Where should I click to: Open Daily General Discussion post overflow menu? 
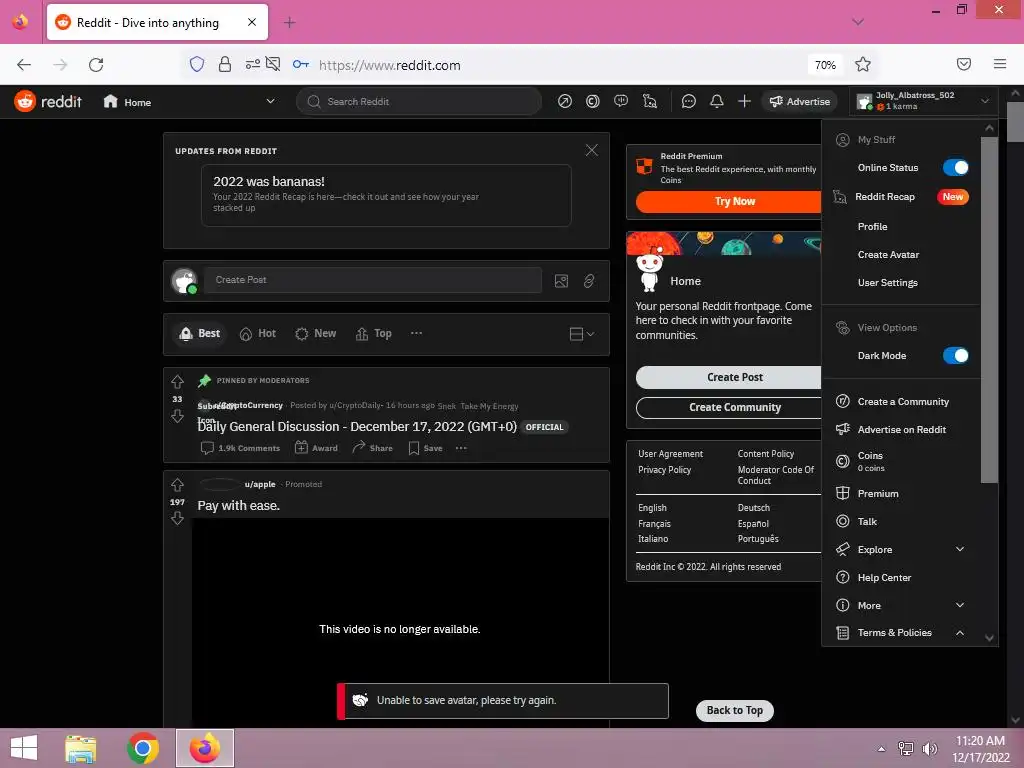point(461,448)
